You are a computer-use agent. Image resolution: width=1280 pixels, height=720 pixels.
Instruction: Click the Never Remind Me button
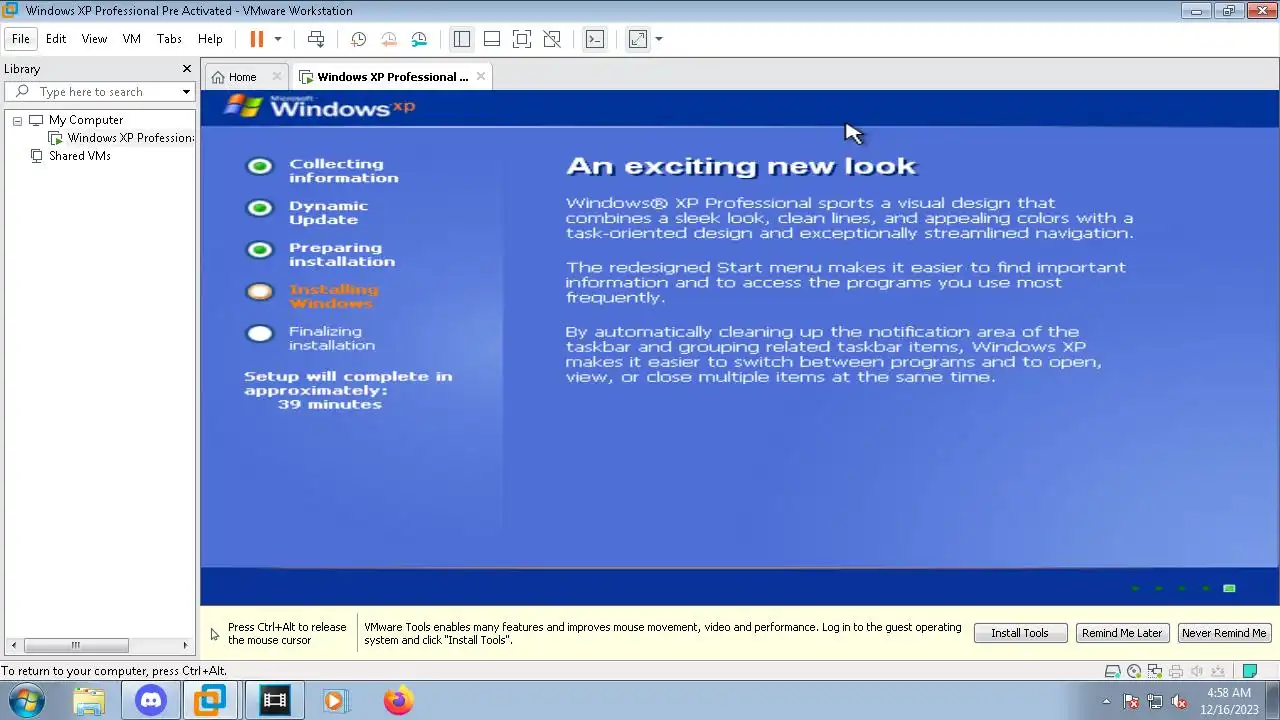(x=1224, y=633)
